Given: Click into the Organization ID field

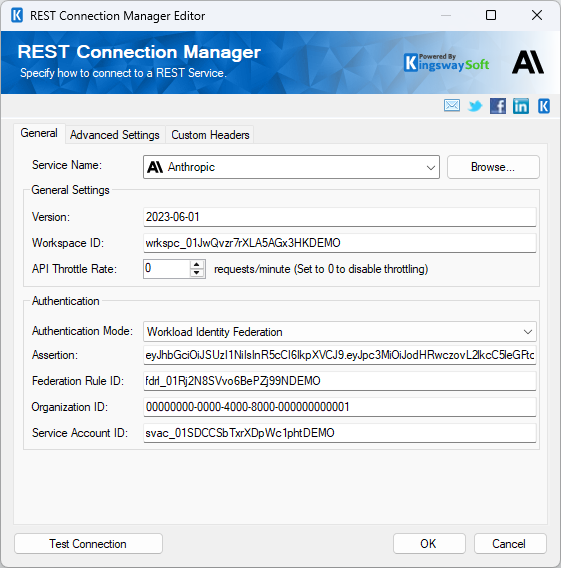Looking at the screenshot, I should click(339, 407).
